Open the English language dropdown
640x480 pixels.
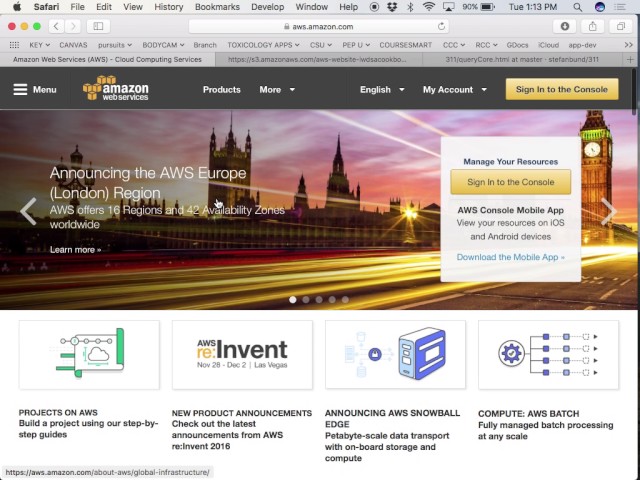pyautogui.click(x=382, y=89)
